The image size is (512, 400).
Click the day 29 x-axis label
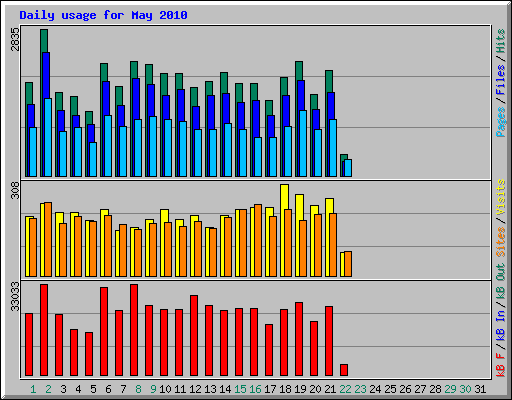[x=450, y=389]
